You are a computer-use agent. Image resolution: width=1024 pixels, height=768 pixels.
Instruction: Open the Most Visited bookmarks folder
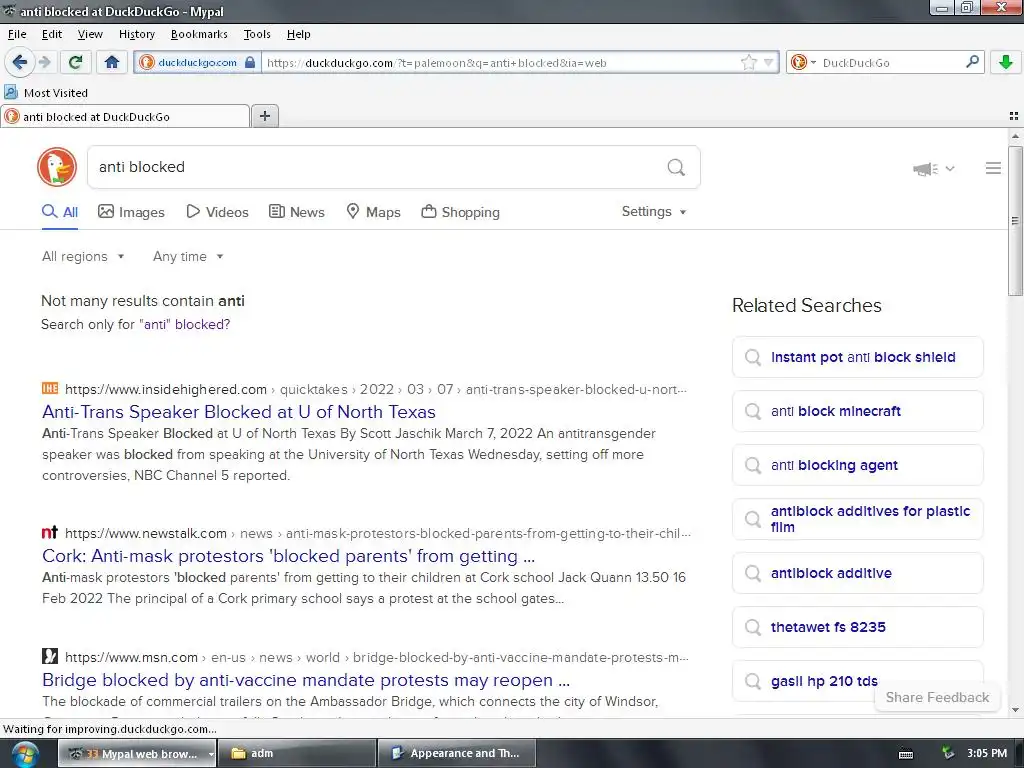point(46,93)
